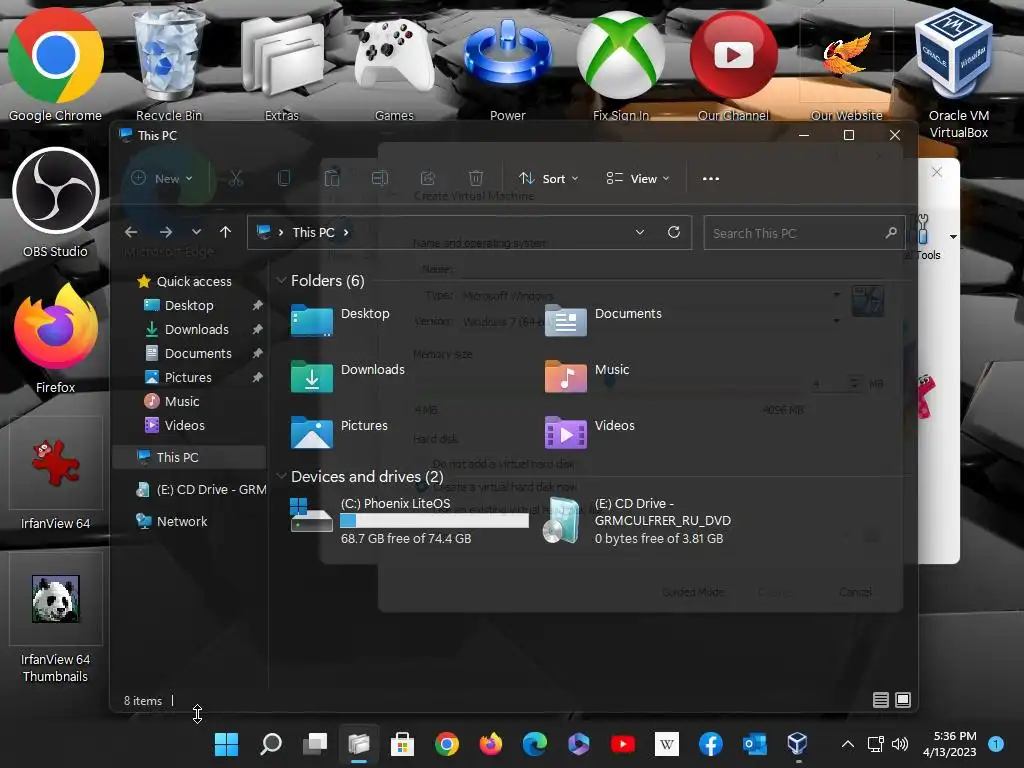
Task: Click the search magnifier in Explorer
Action: pos(891,232)
